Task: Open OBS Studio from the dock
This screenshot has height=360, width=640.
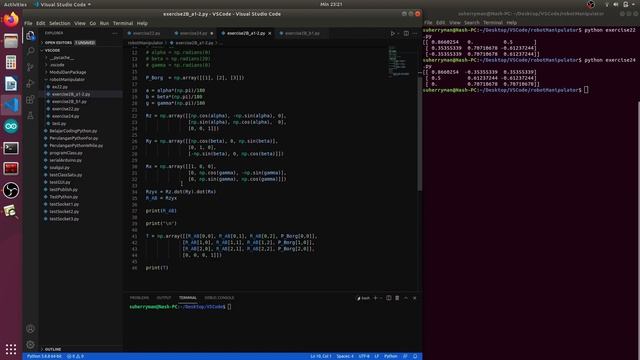Action: click(x=11, y=190)
